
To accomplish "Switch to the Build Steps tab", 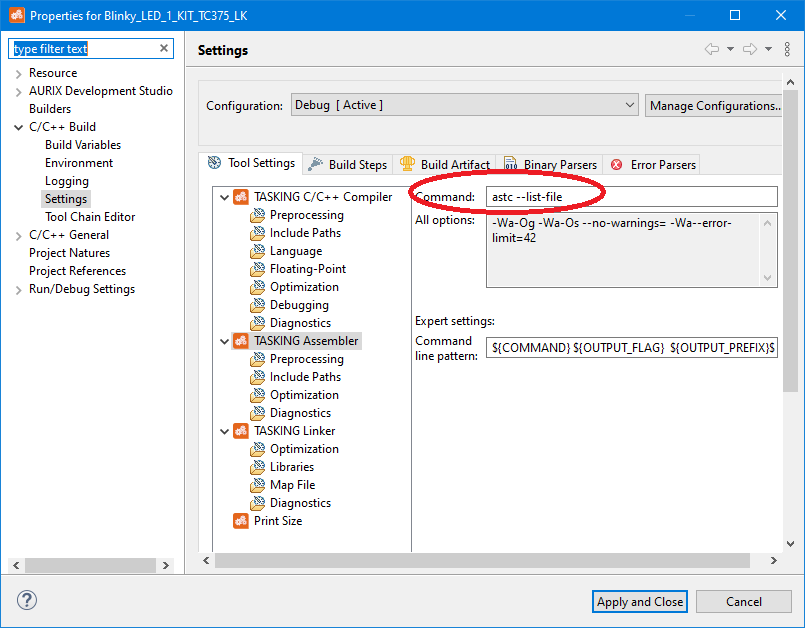I will (x=348, y=165).
